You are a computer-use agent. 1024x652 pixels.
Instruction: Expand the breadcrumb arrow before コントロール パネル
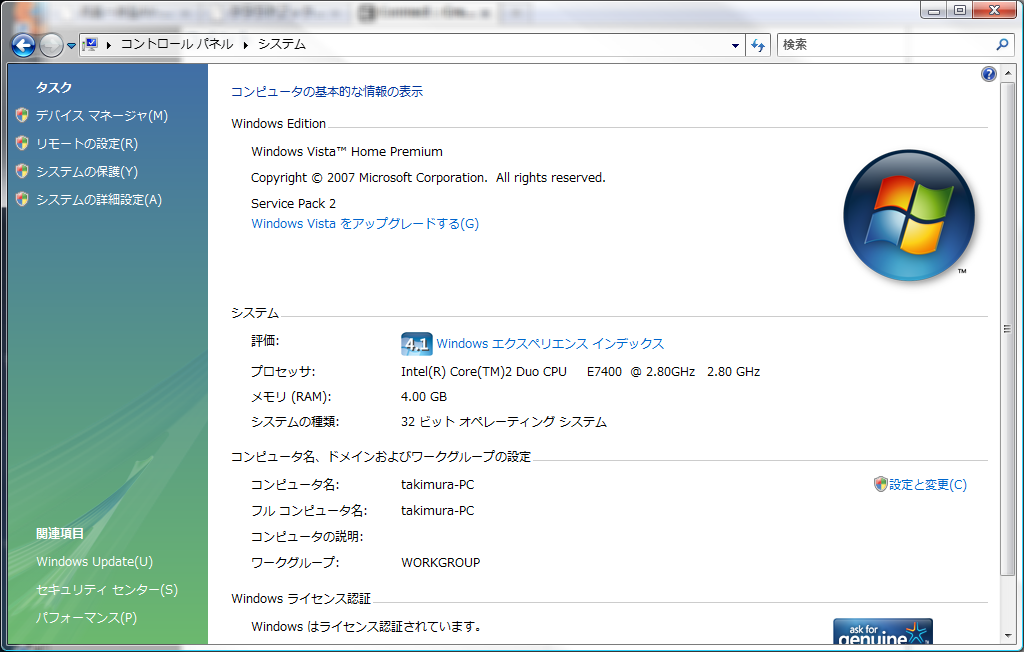coord(108,45)
